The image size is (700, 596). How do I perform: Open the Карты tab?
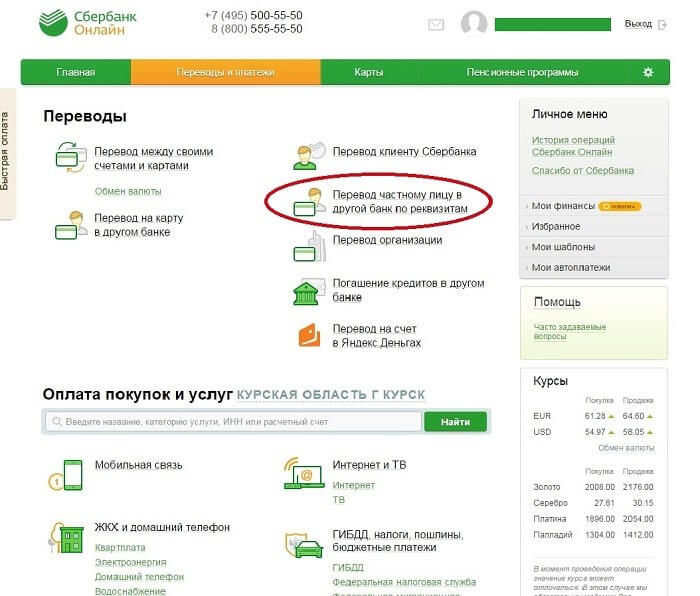coord(369,72)
